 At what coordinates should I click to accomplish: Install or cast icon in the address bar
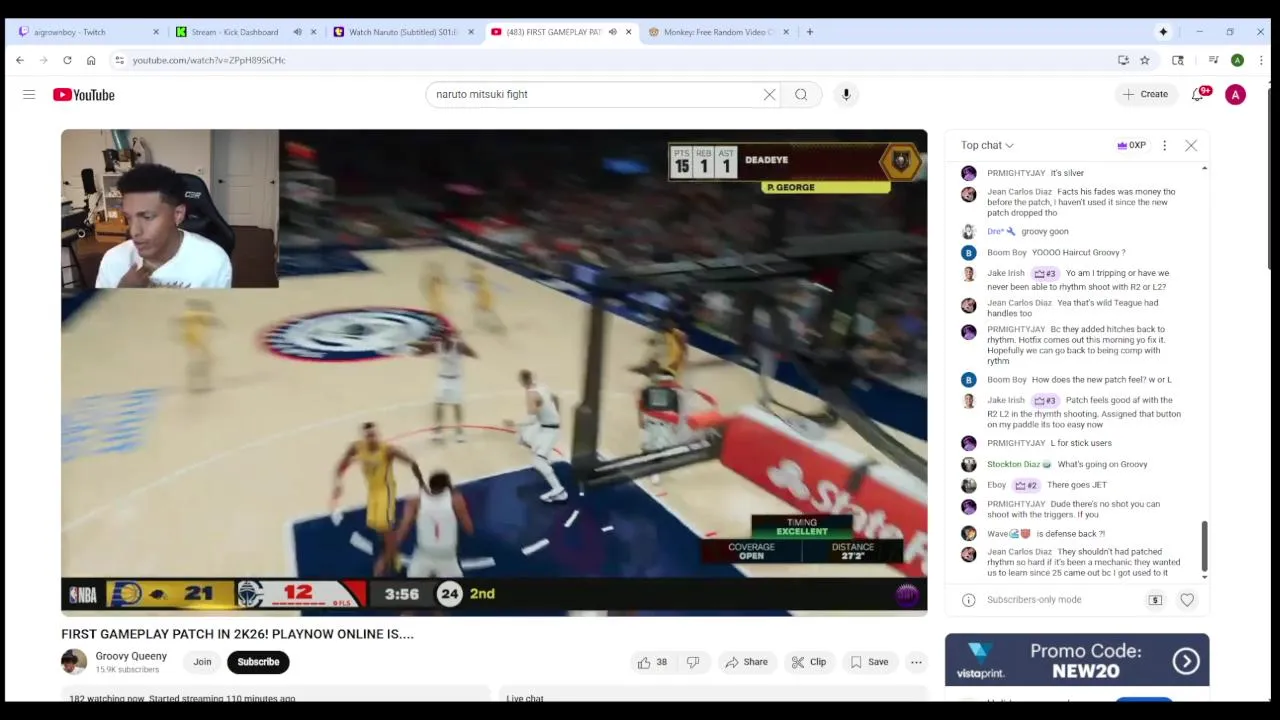1123,60
